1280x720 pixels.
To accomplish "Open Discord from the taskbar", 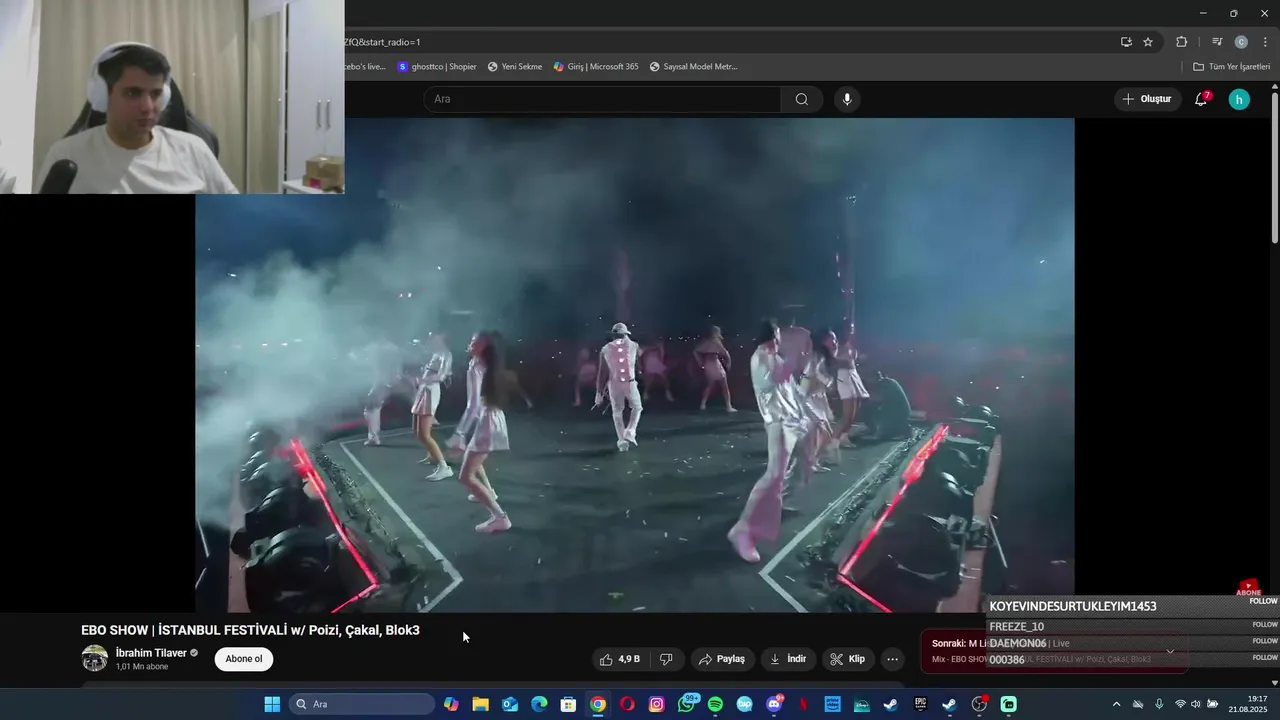I will (774, 704).
